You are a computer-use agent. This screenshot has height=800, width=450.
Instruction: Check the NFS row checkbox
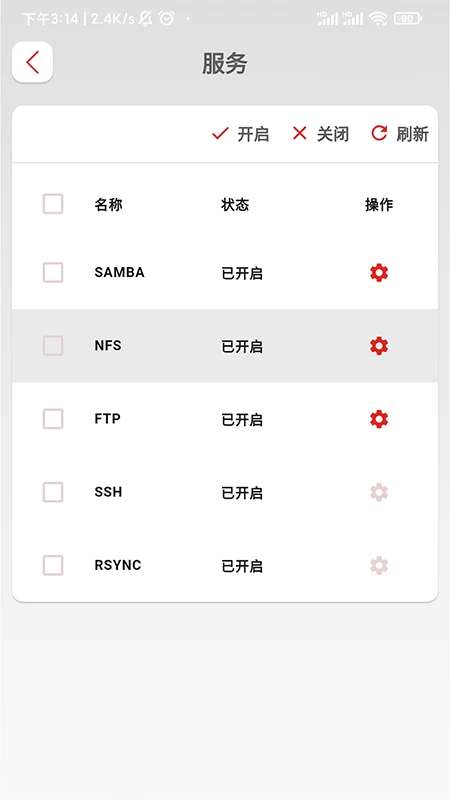click(53, 346)
